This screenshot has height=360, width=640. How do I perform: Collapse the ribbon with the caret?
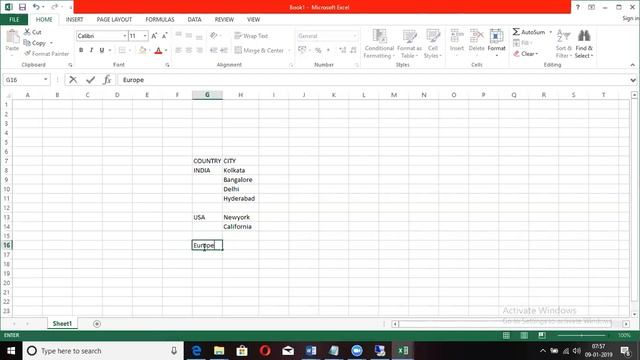click(633, 65)
